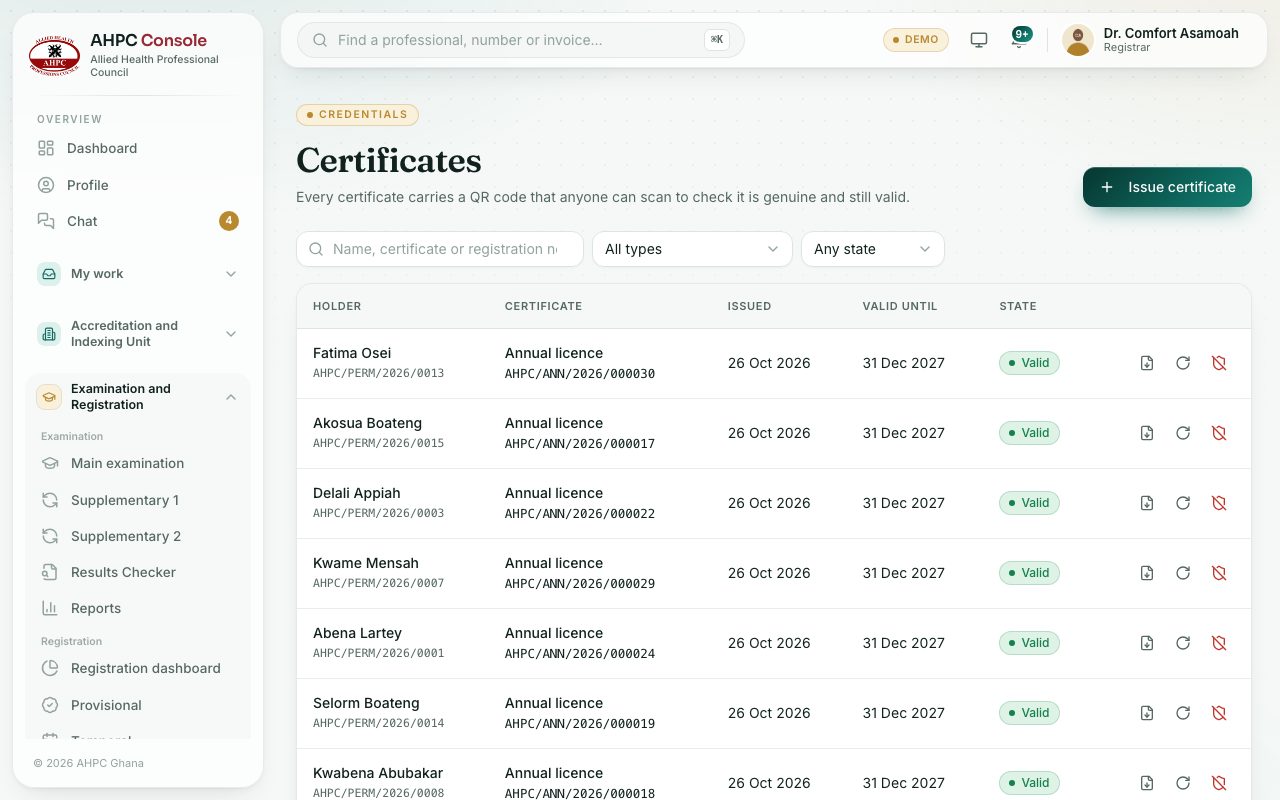Download Selorm Boateng's certificate
Screen dimensions: 1280x800
pyautogui.click(x=1147, y=713)
